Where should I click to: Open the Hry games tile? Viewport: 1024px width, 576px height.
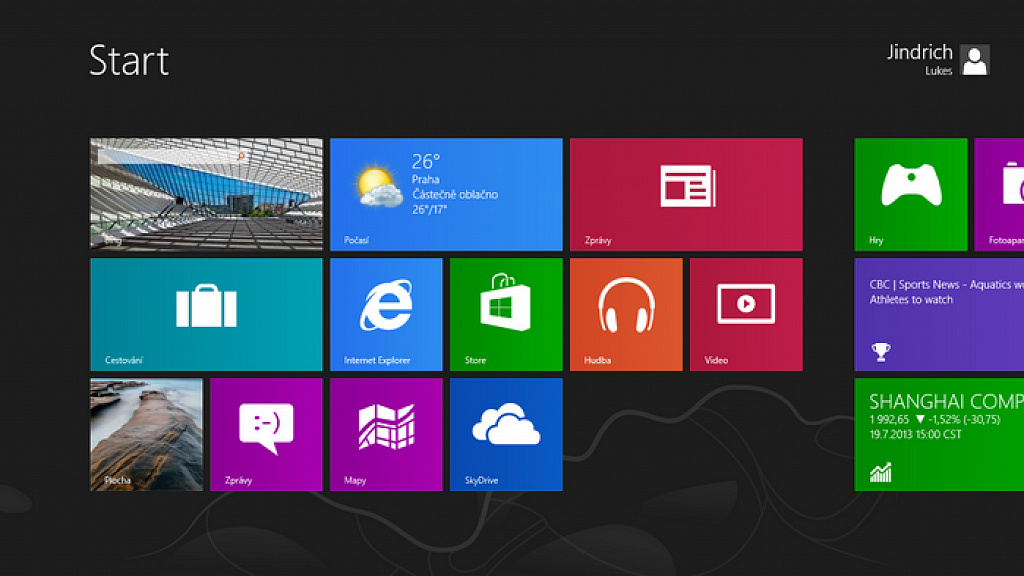pos(910,194)
